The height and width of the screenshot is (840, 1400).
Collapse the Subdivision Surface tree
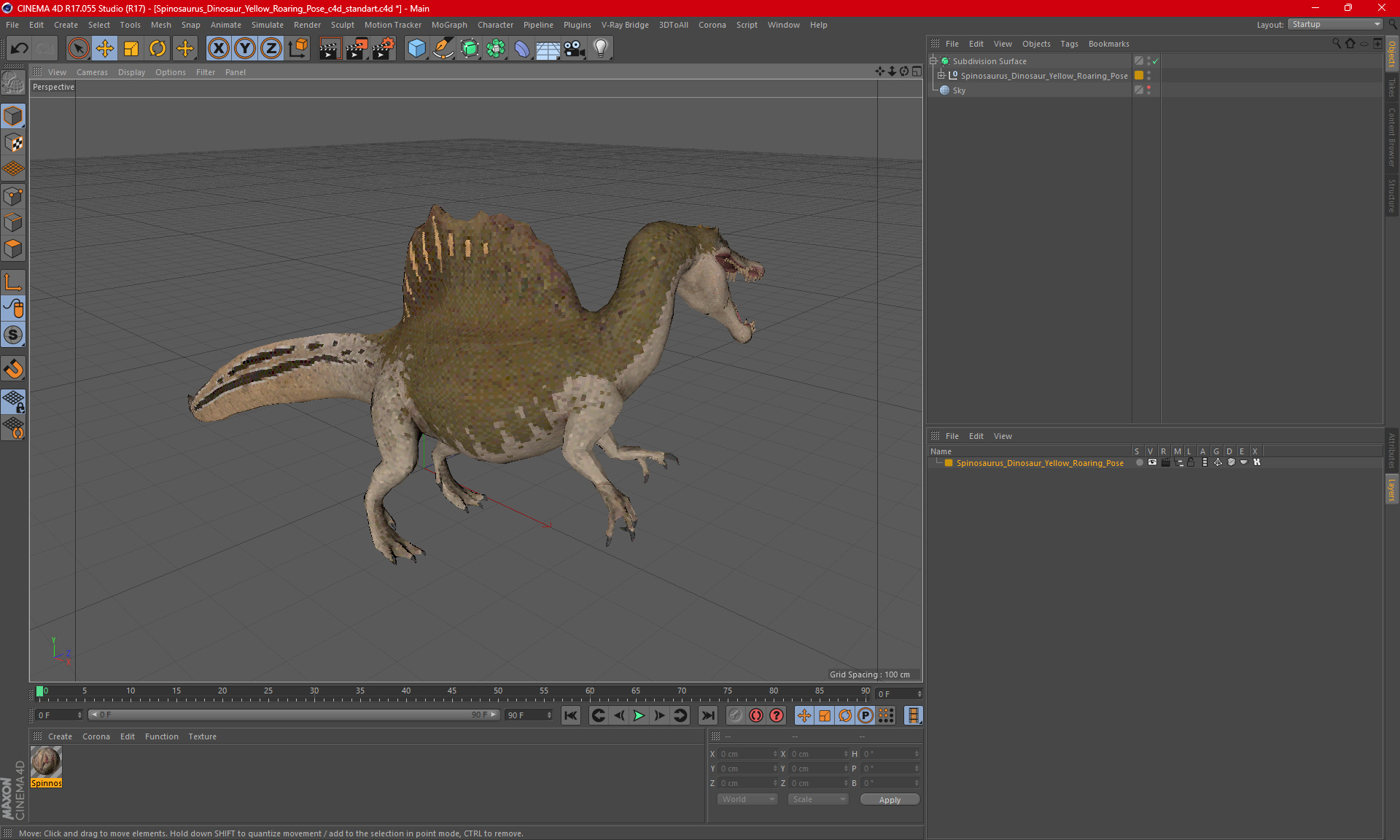pos(933,61)
